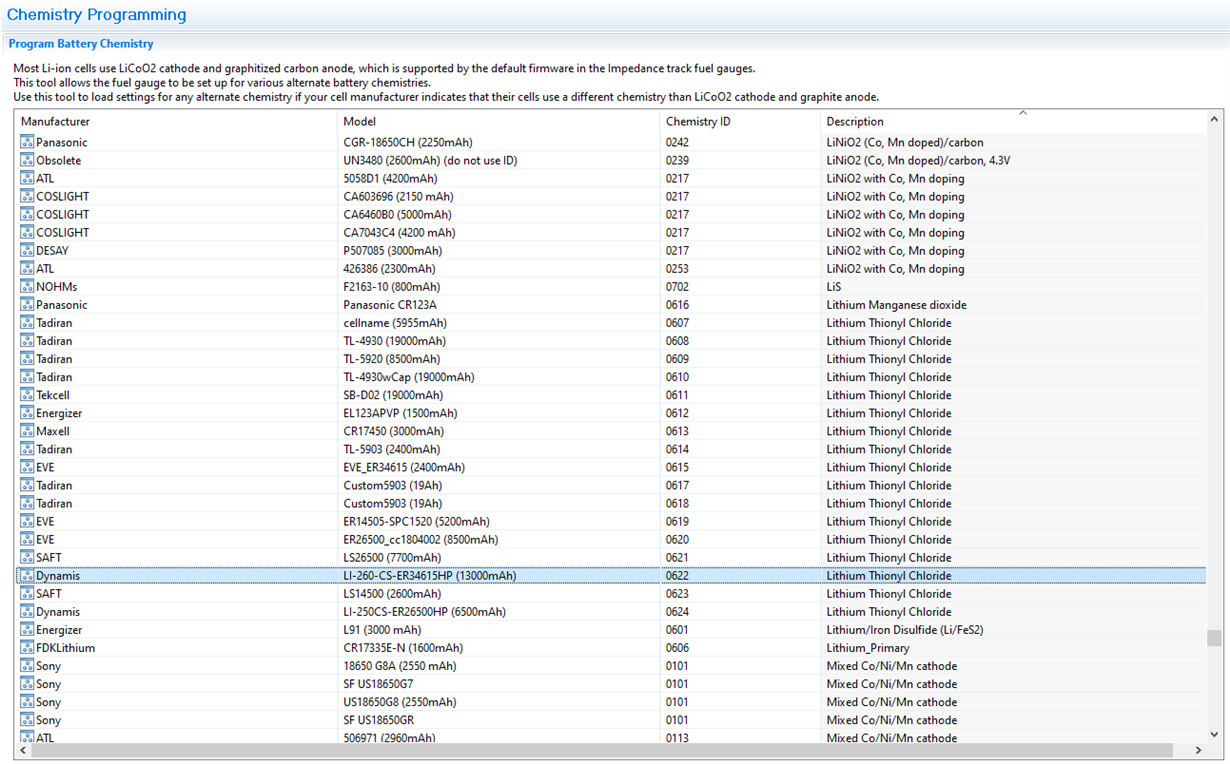Click the icon beside Sony SF US18650G7 row

[27, 684]
